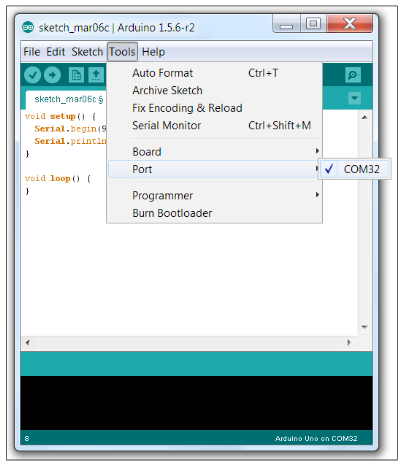Image resolution: width=407 pixels, height=466 pixels.
Task: Click line number 8 in status bar
Action: (27, 439)
